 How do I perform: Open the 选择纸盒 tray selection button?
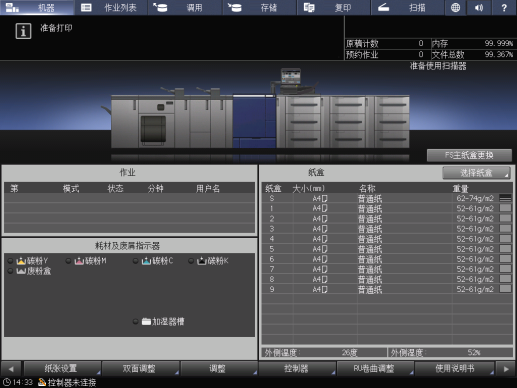pos(476,173)
